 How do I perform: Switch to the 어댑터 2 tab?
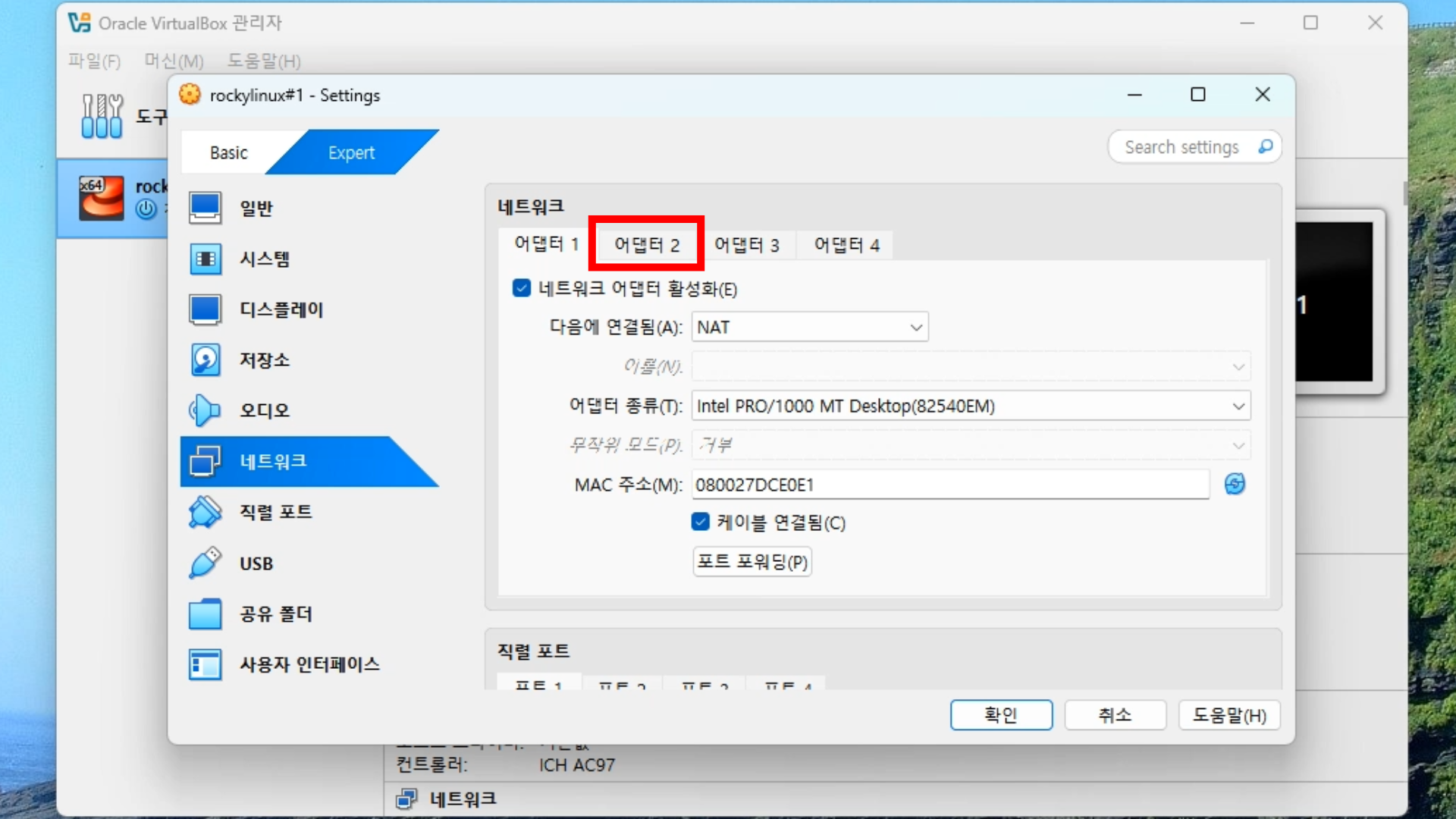point(646,244)
